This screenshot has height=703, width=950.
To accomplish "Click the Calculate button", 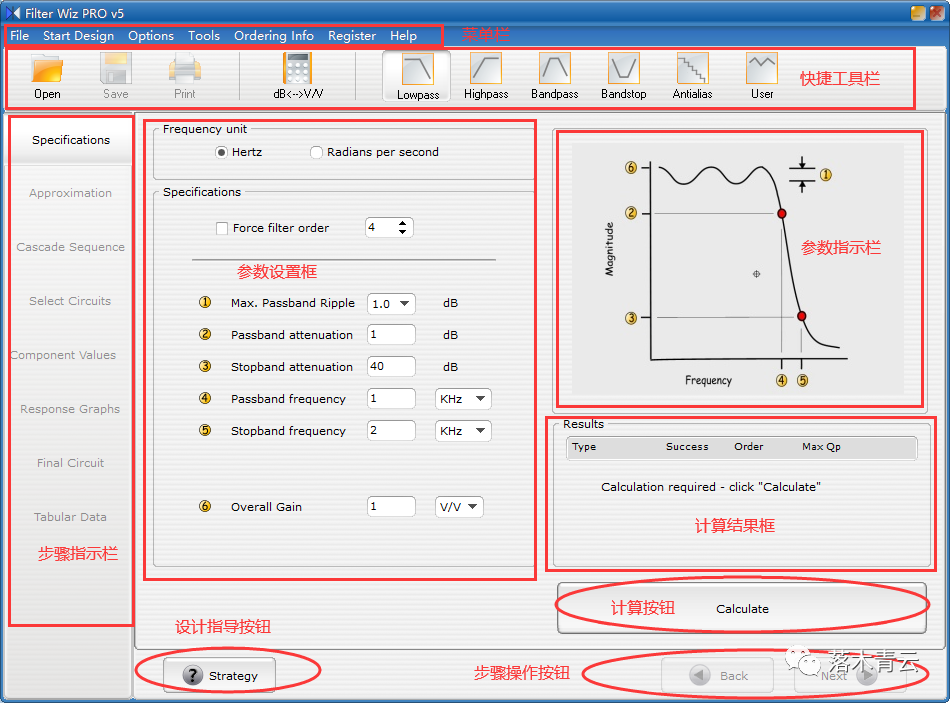I will (x=742, y=608).
